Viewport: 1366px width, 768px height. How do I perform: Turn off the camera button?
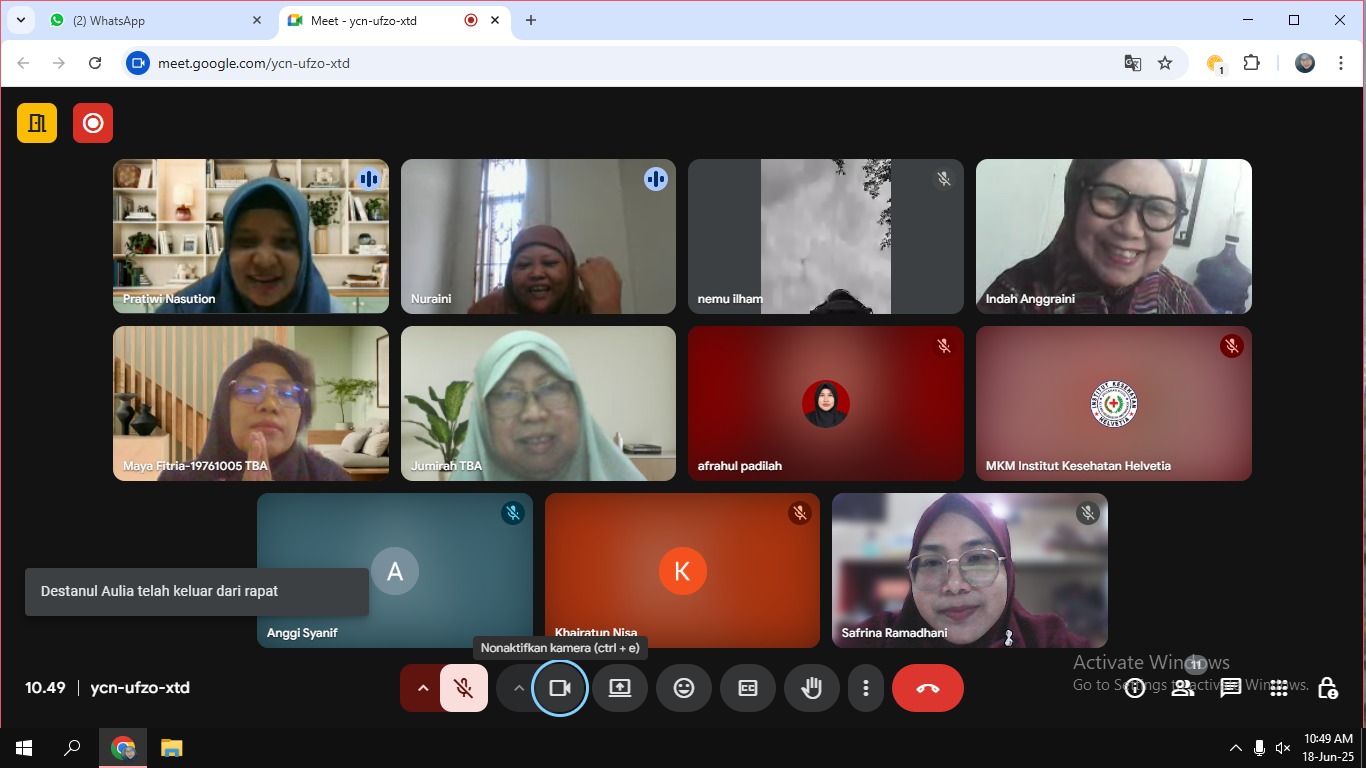coord(559,688)
